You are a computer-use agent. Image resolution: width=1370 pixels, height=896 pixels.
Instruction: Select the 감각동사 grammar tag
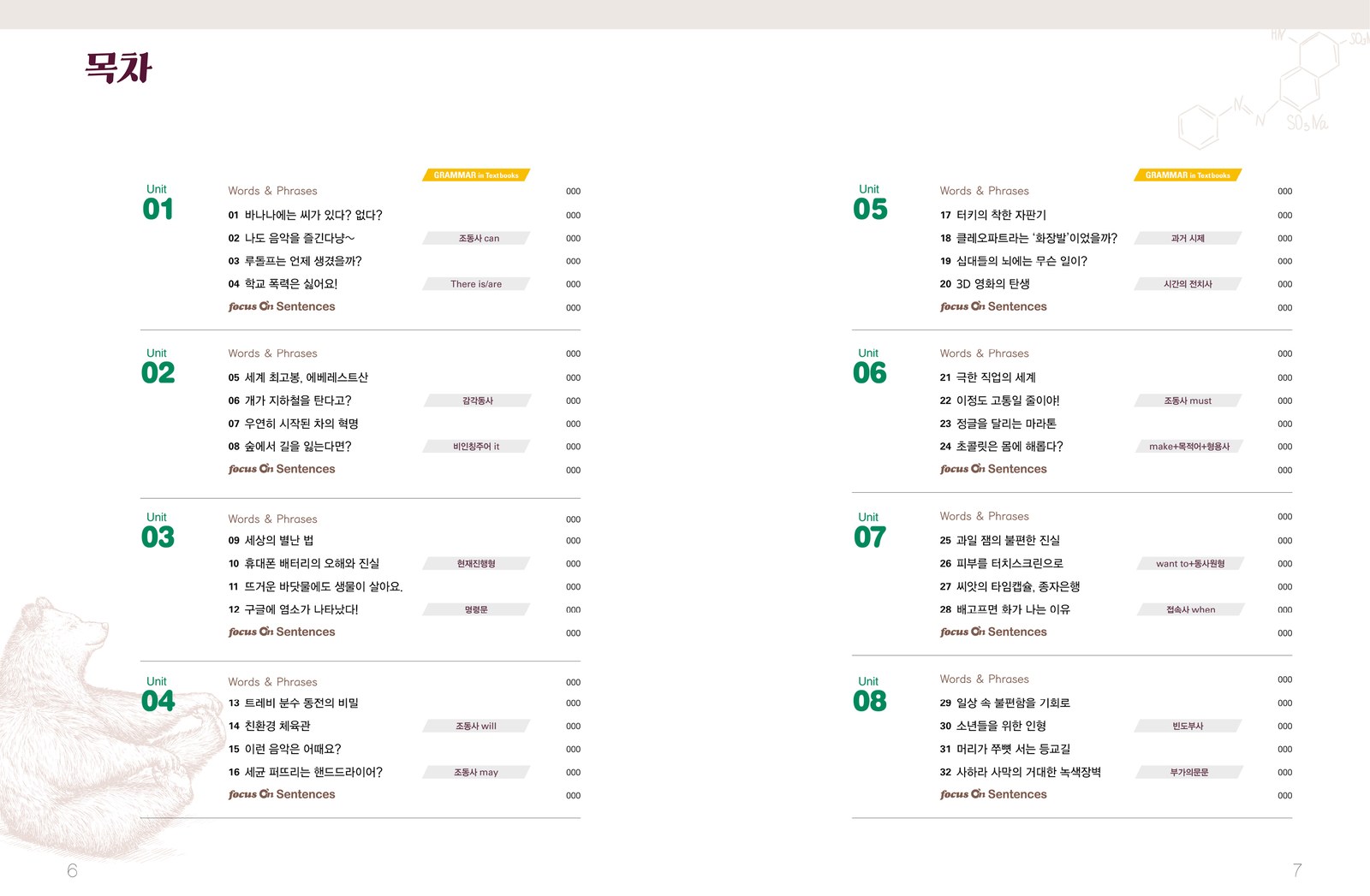(477, 401)
